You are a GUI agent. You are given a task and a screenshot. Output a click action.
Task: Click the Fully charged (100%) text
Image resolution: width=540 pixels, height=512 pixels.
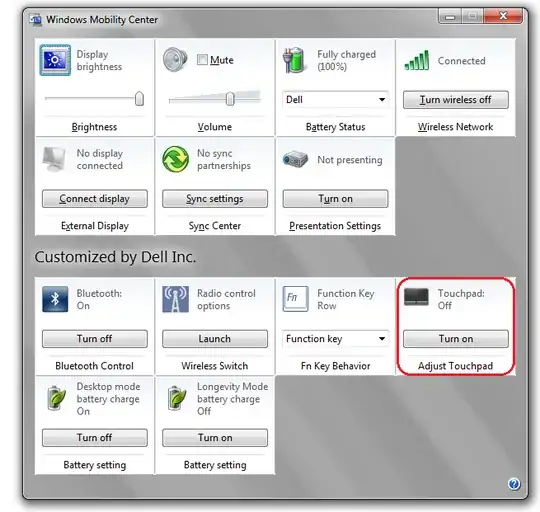click(x=346, y=60)
